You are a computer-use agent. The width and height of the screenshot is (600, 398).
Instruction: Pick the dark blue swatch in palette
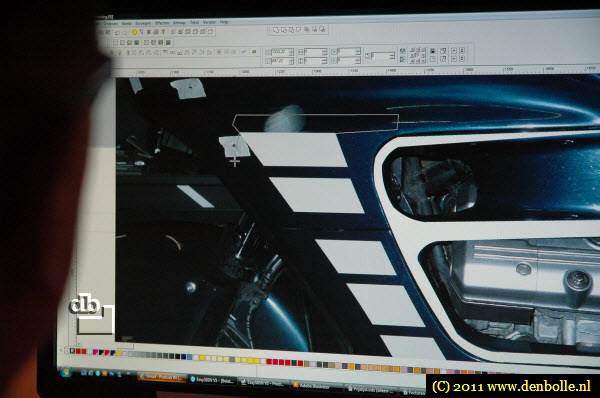pos(184,357)
